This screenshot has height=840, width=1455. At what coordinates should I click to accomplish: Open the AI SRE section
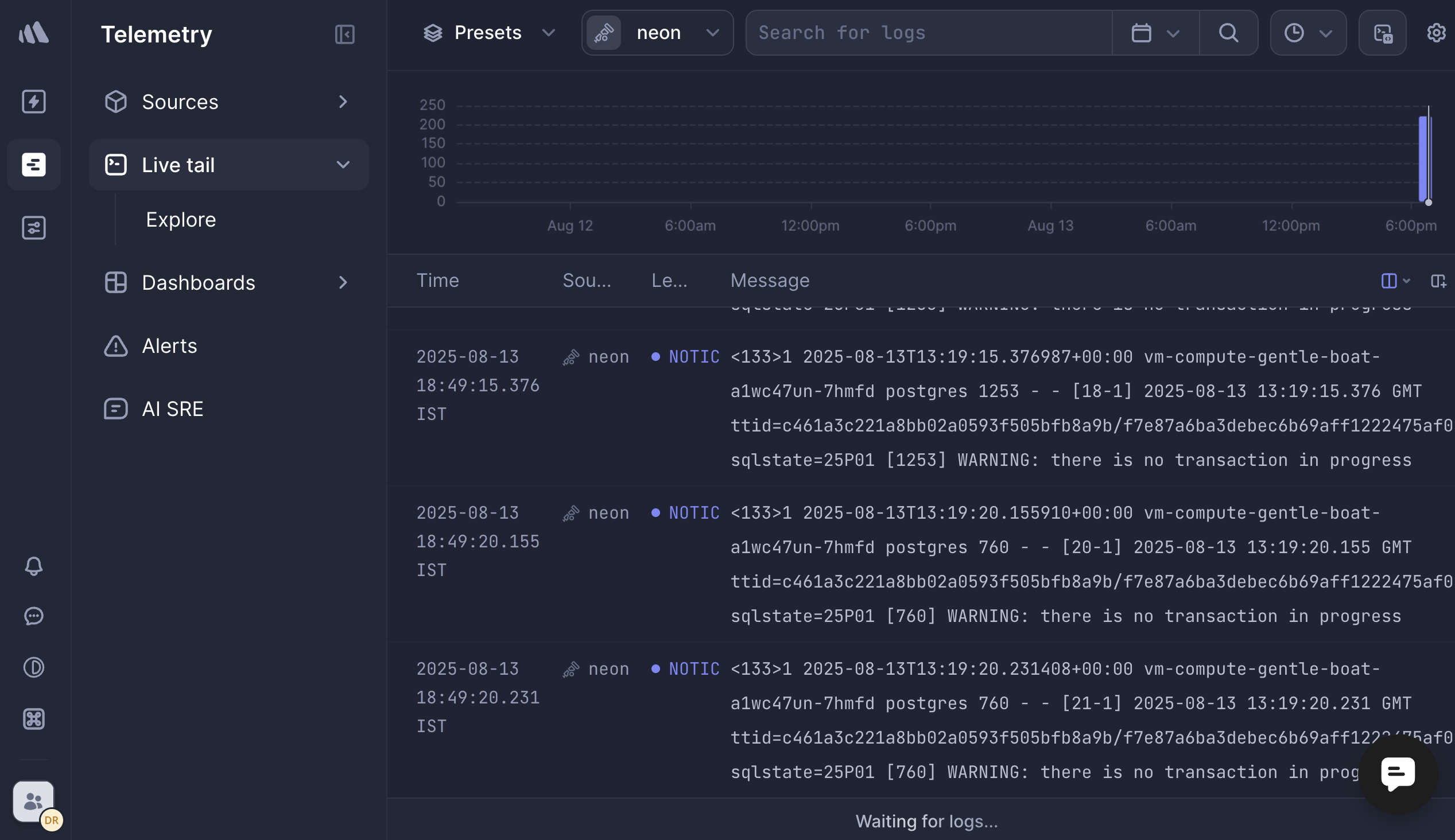click(172, 409)
